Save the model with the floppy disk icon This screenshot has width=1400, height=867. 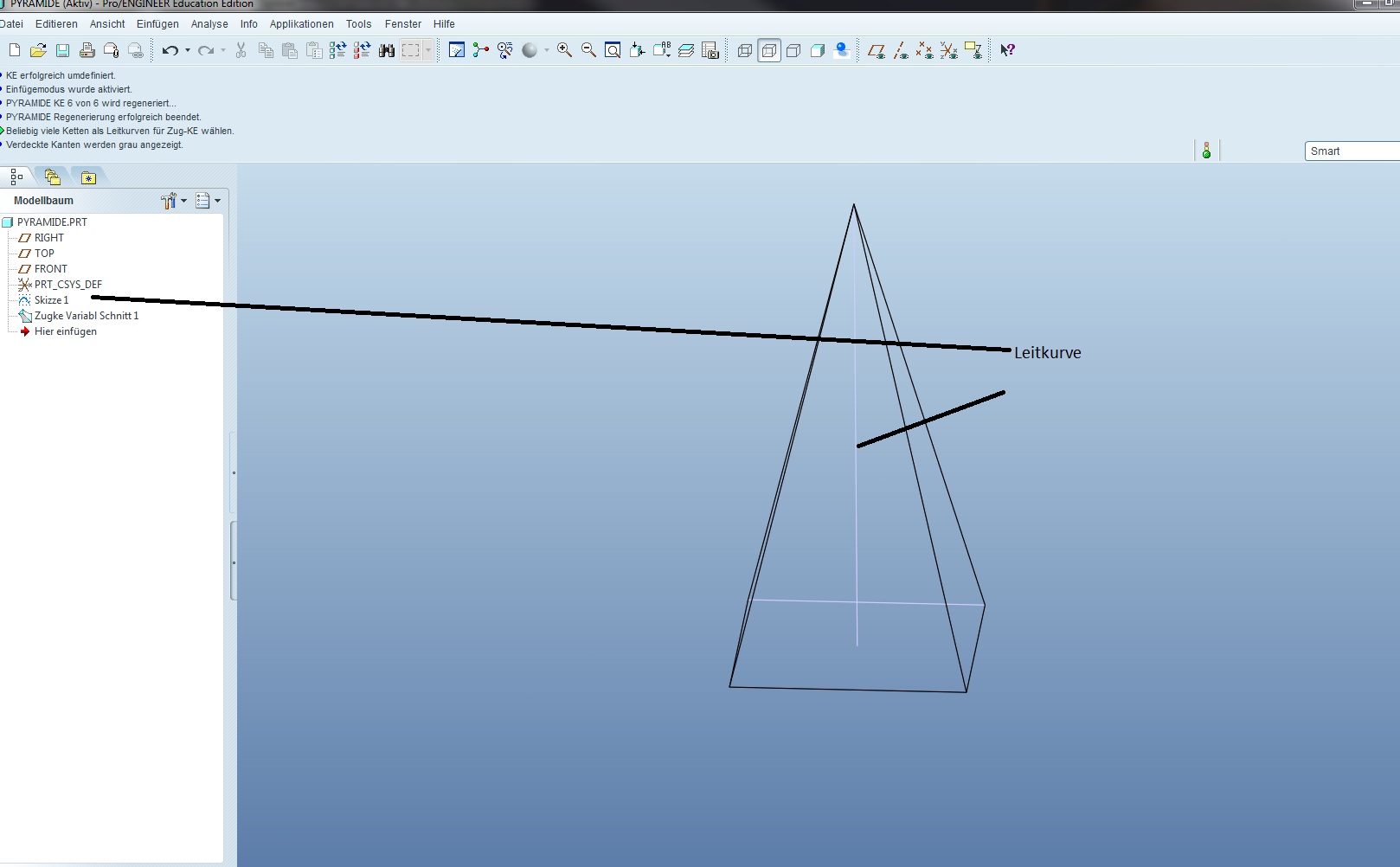coord(62,50)
